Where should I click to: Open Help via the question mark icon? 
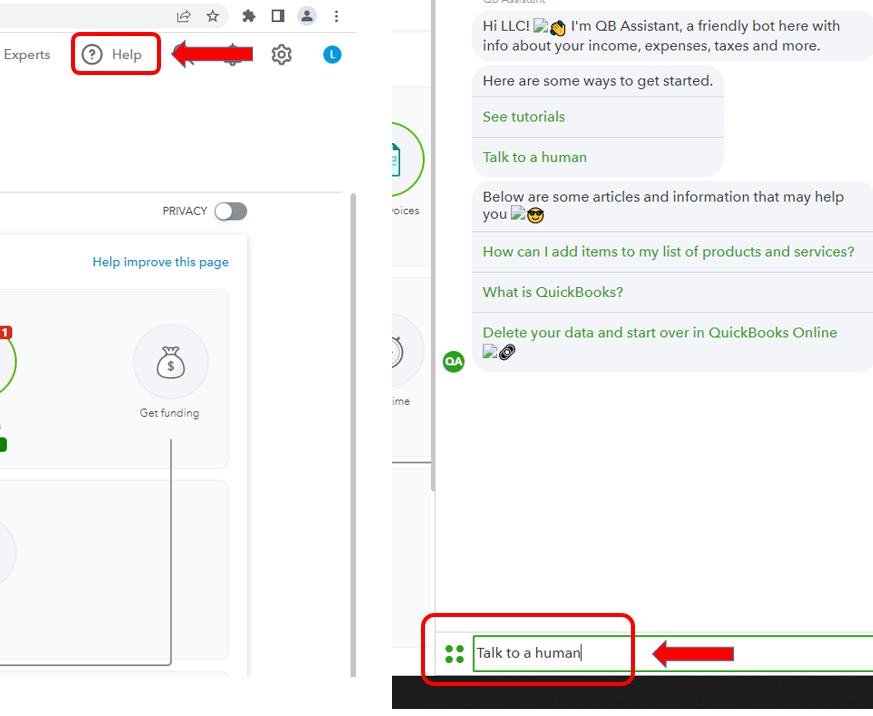click(x=93, y=54)
